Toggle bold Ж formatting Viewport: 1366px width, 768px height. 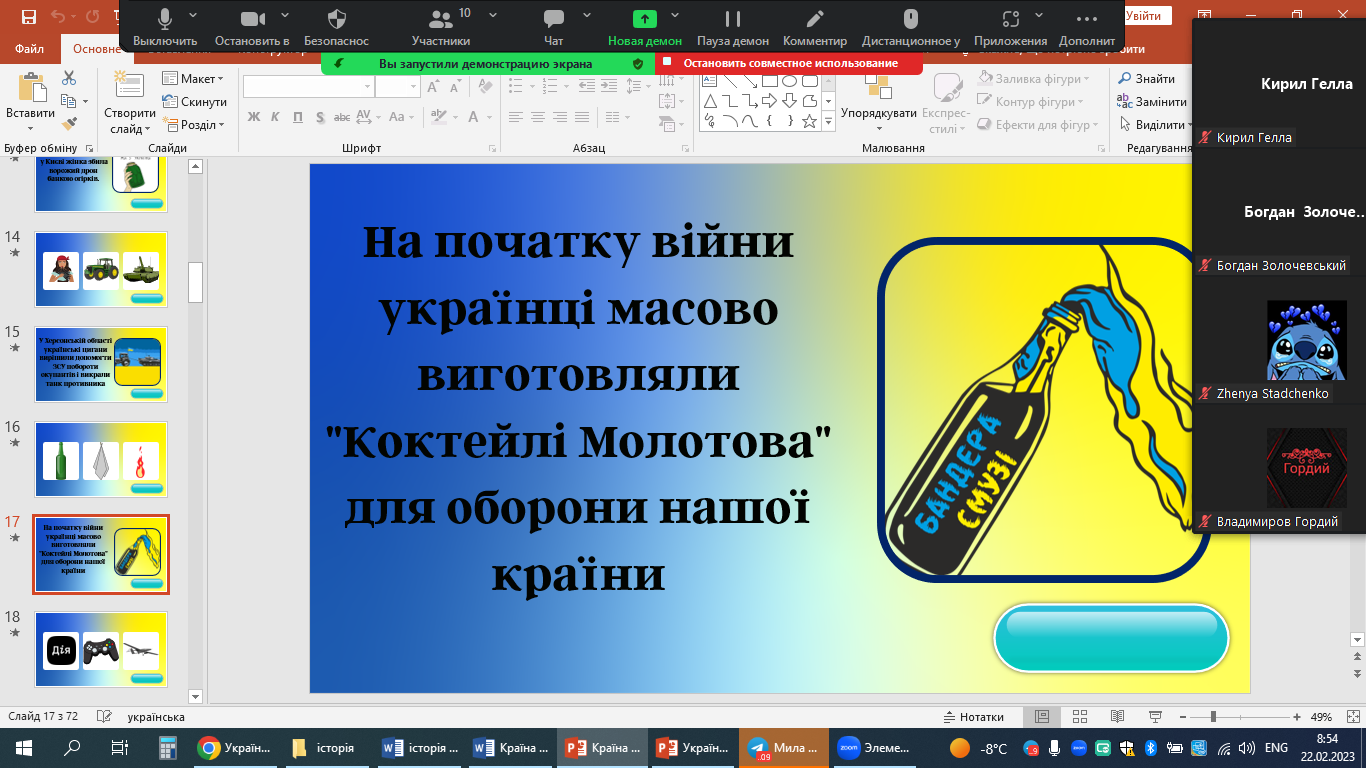coord(253,117)
